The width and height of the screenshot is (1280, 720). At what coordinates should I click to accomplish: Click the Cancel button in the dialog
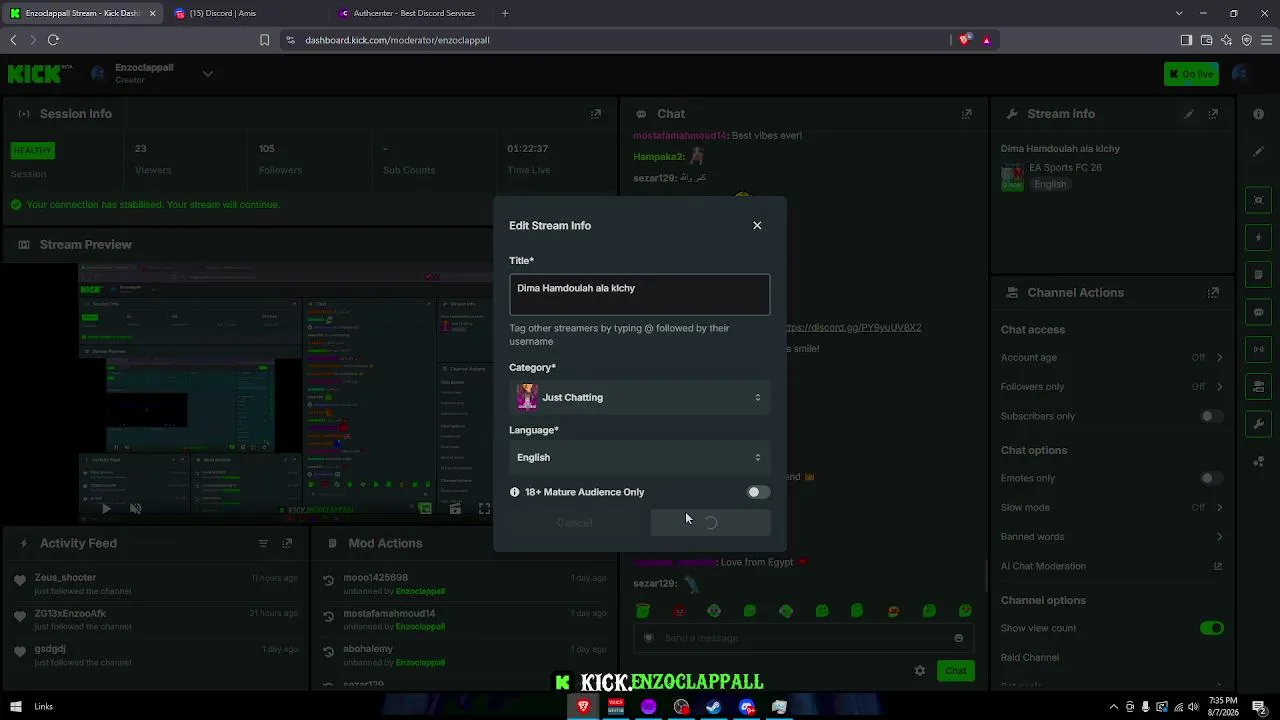click(x=574, y=522)
